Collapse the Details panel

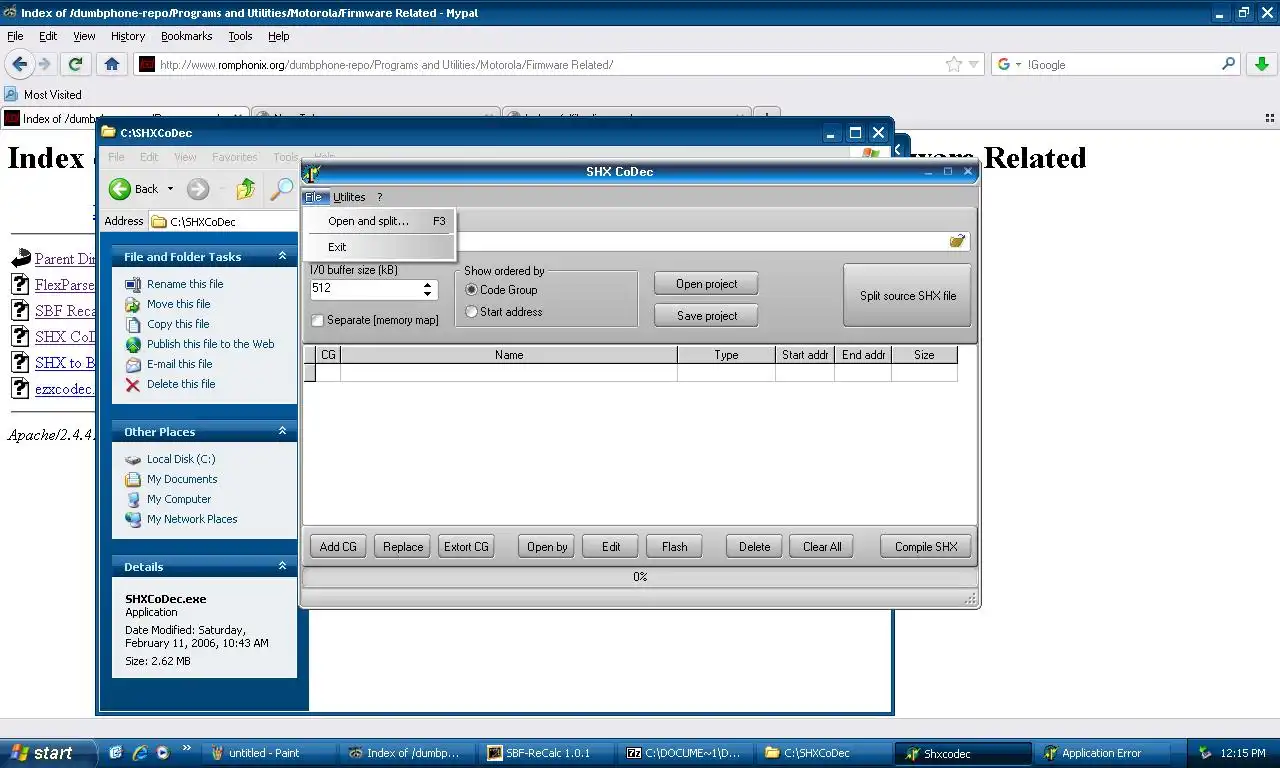pos(282,566)
